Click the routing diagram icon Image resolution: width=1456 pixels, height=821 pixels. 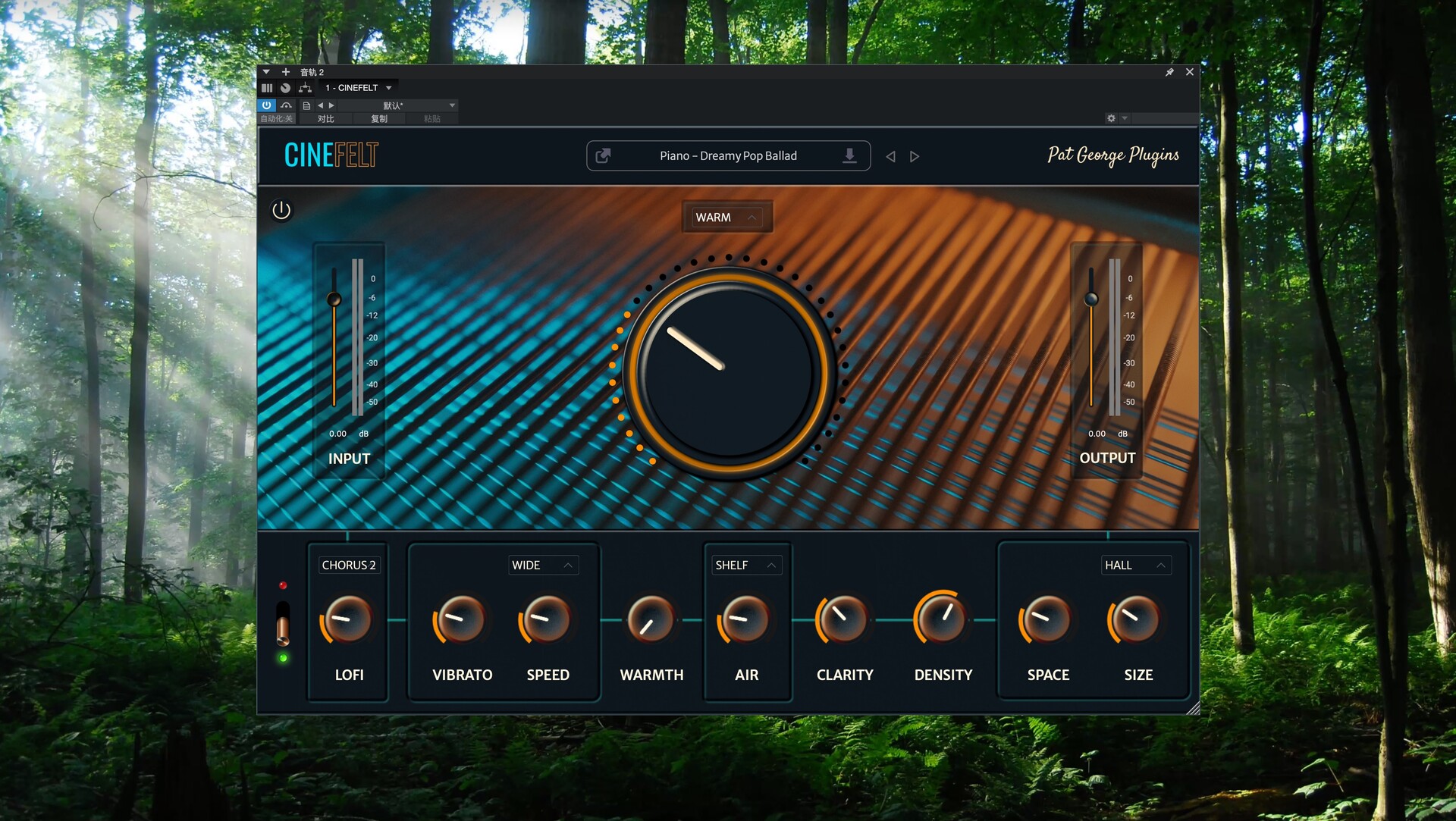point(305,88)
